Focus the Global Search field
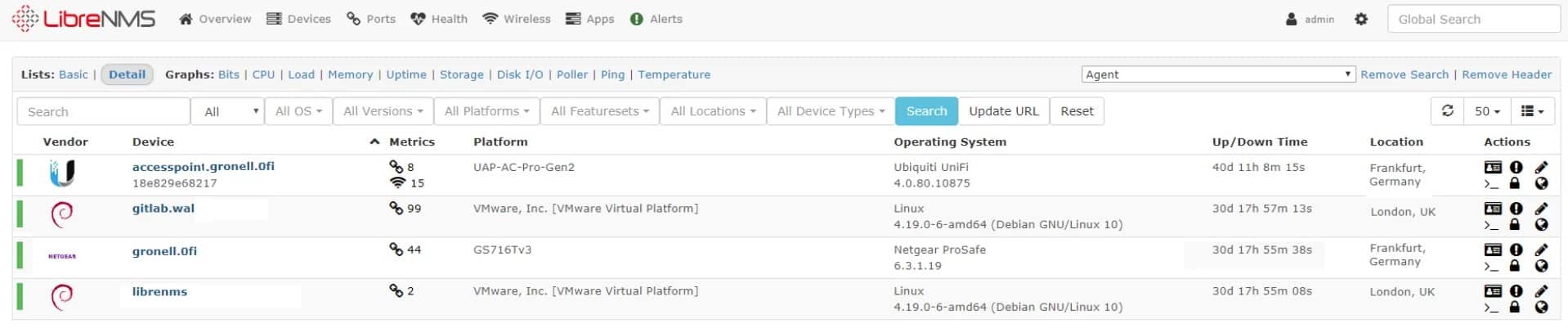Viewport: 1568px width, 333px height. coord(1473,19)
